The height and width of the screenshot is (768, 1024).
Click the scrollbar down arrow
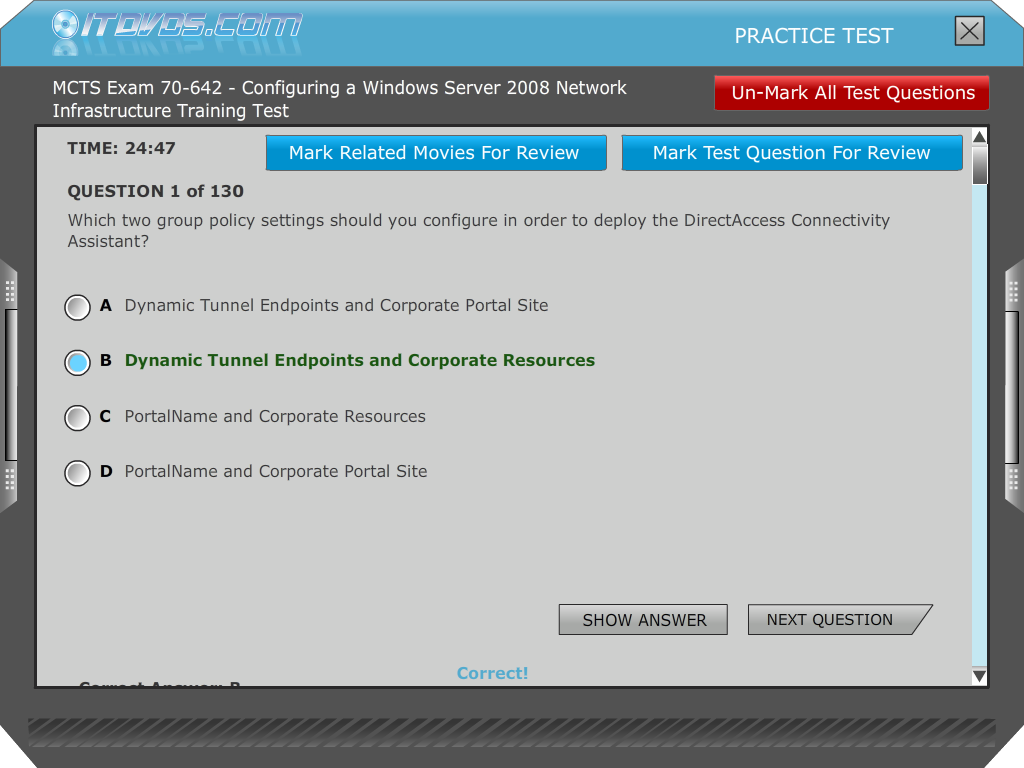click(979, 676)
